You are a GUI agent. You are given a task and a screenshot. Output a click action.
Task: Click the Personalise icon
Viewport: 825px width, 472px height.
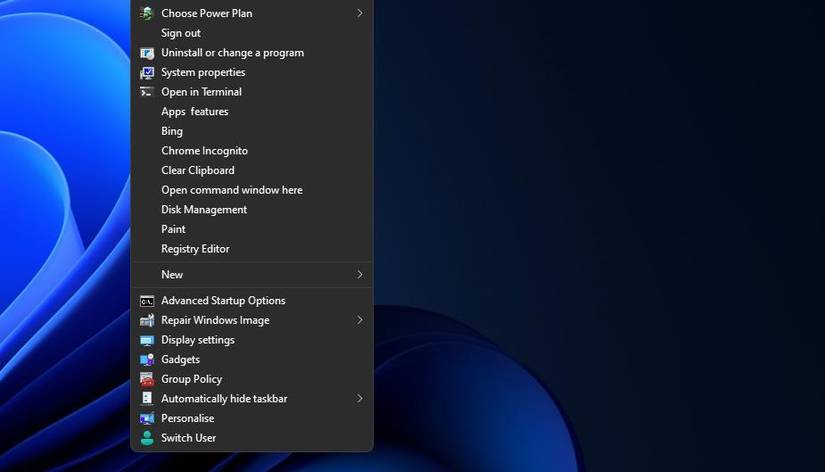tap(147, 418)
